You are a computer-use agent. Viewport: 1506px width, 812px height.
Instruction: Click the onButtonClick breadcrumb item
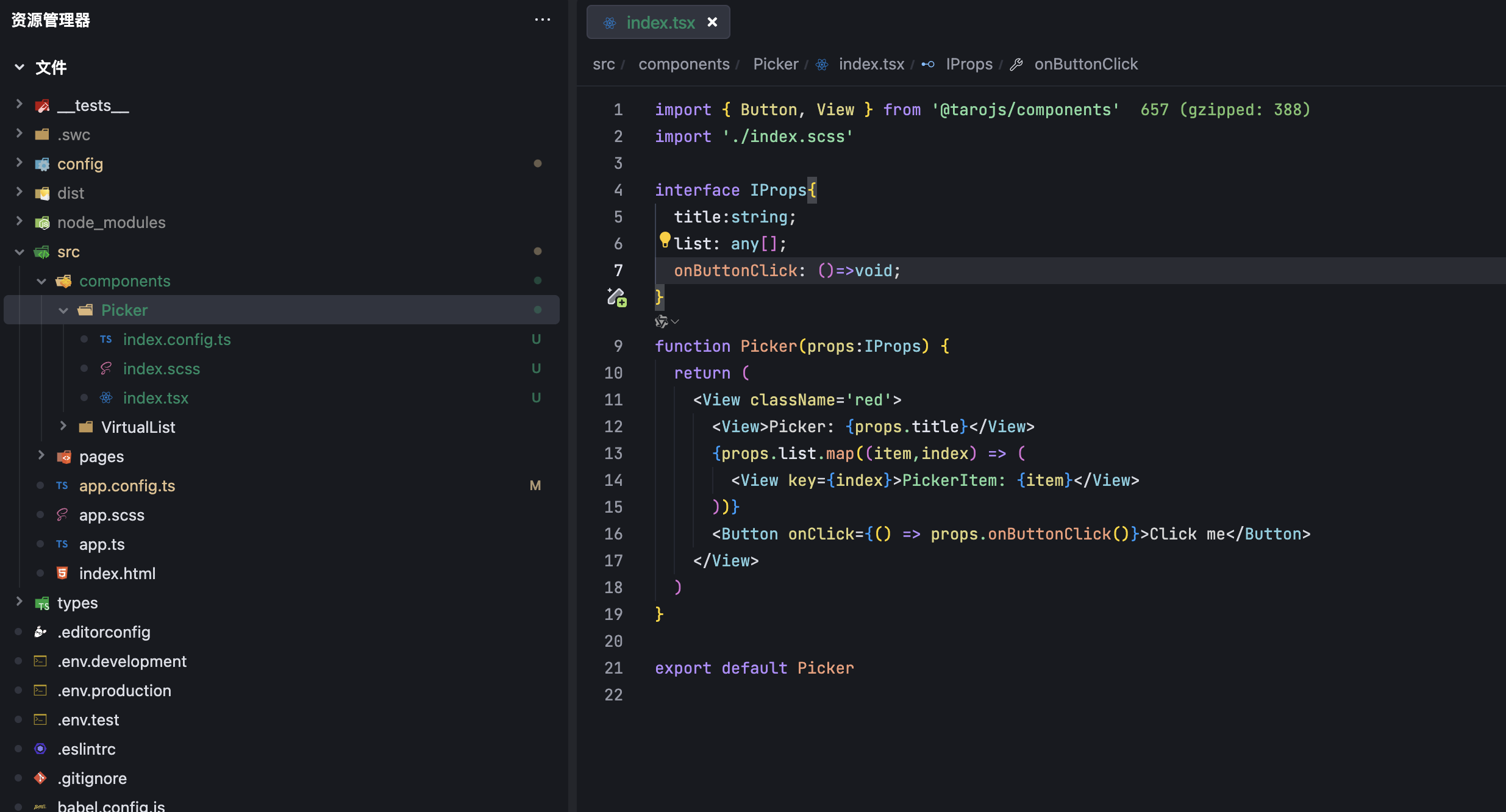[x=1085, y=64]
